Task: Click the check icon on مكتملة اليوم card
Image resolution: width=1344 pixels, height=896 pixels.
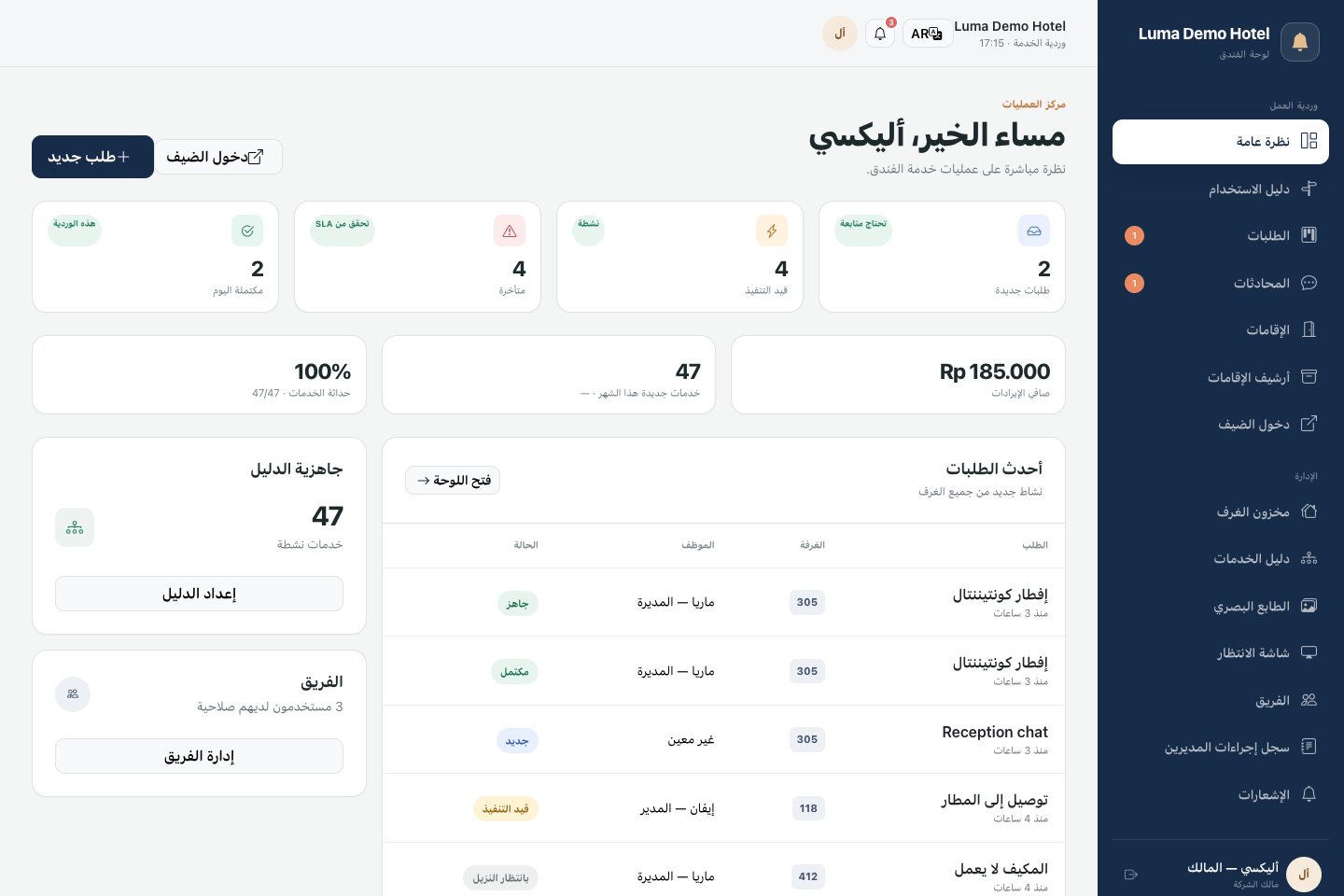Action: tap(247, 231)
